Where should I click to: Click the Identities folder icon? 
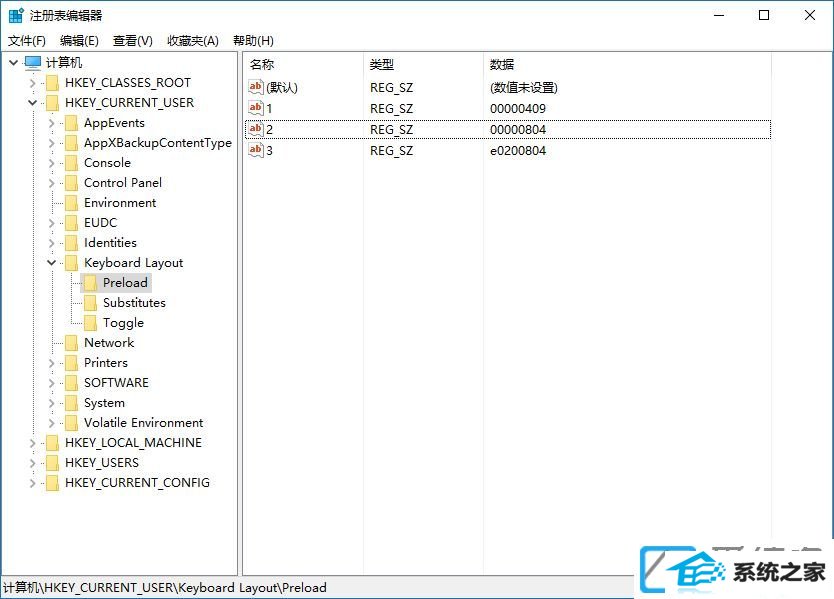pyautogui.click(x=71, y=243)
